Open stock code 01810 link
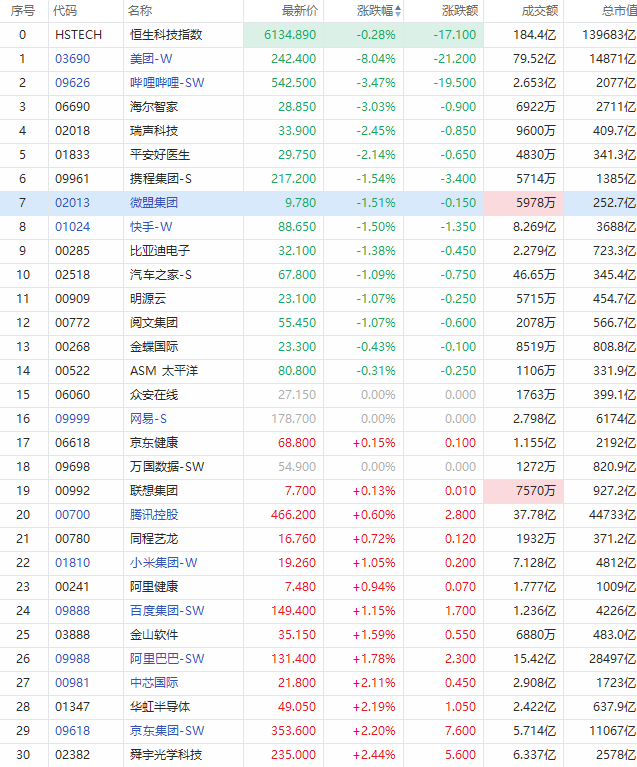 pyautogui.click(x=72, y=563)
